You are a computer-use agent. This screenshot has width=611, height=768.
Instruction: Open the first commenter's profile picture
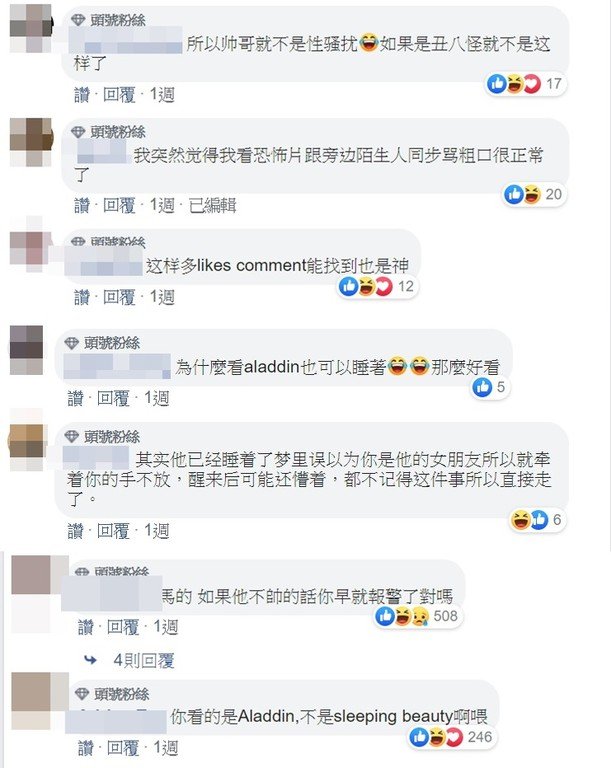(31, 28)
